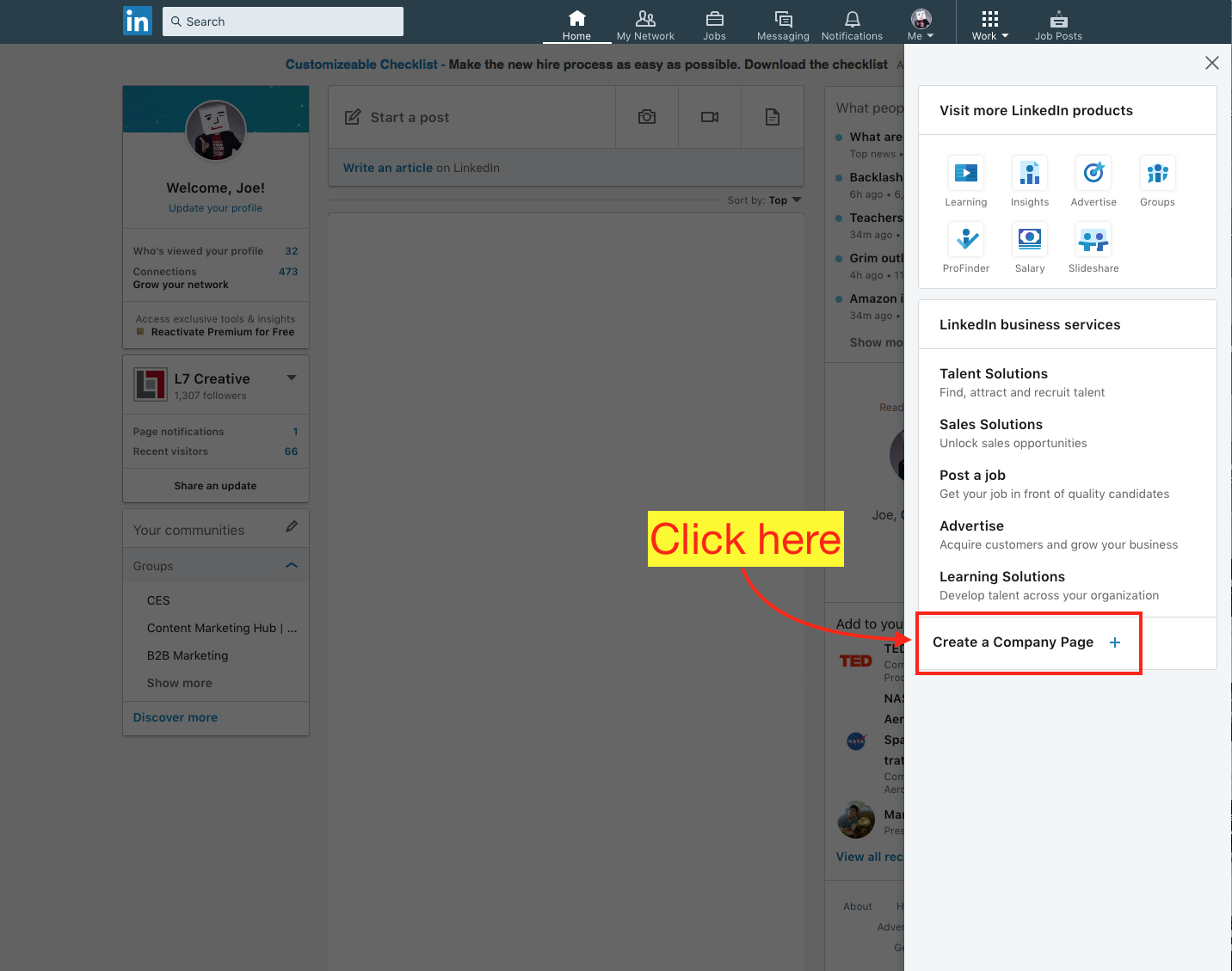This screenshot has width=1232, height=971.
Task: Open Recent visitors count
Action: pos(215,452)
